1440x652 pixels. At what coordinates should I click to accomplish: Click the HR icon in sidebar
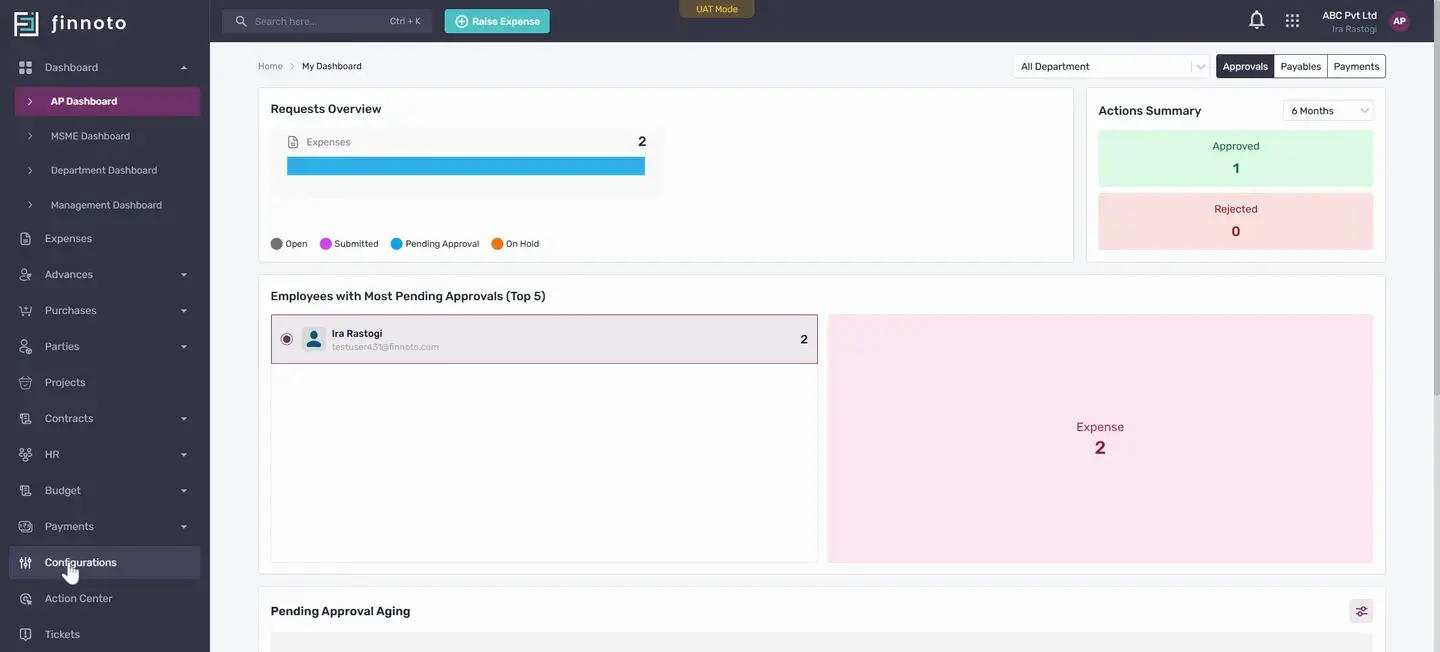click(x=26, y=454)
